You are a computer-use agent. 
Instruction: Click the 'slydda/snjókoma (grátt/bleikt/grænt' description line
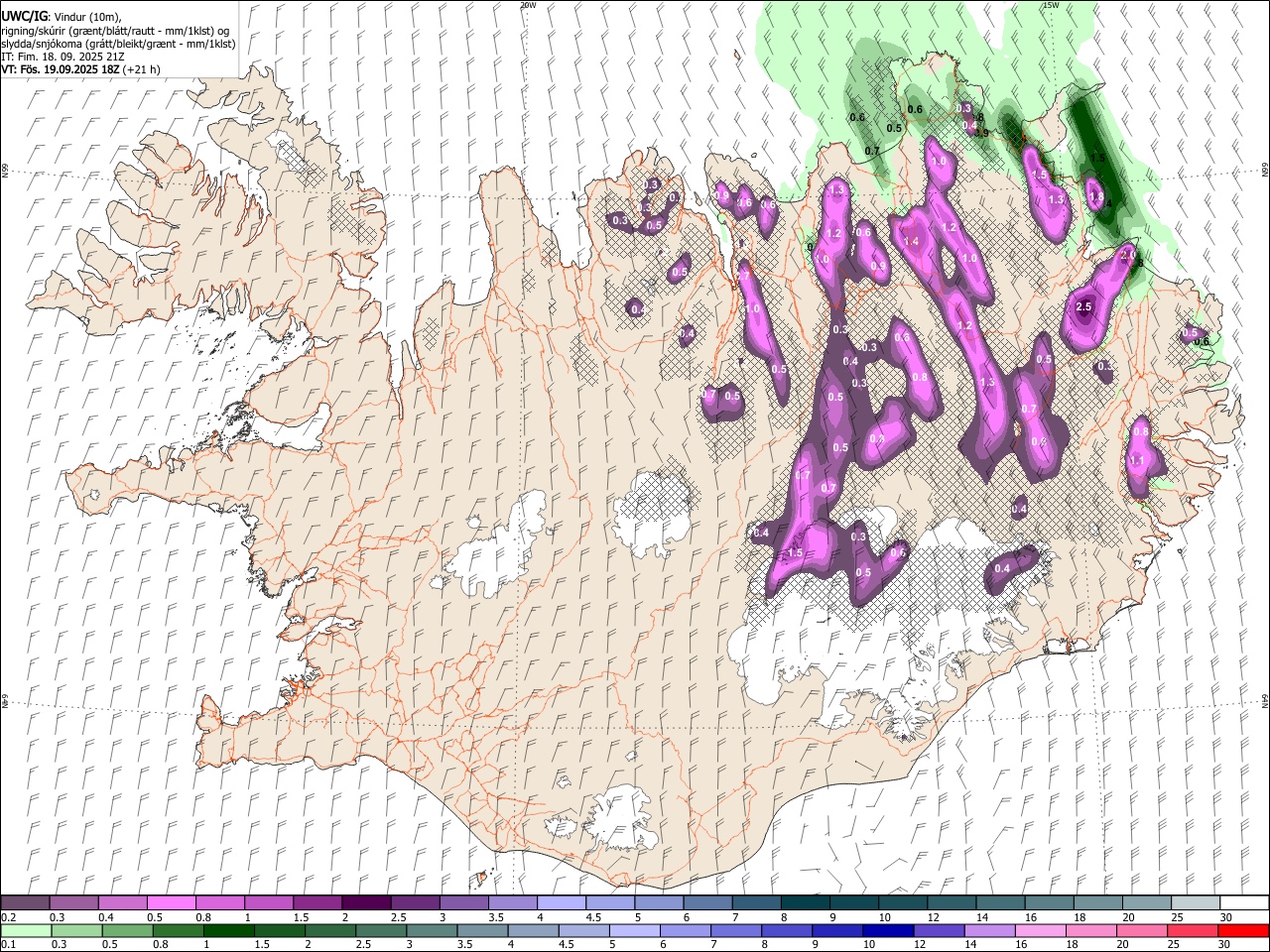118,44
